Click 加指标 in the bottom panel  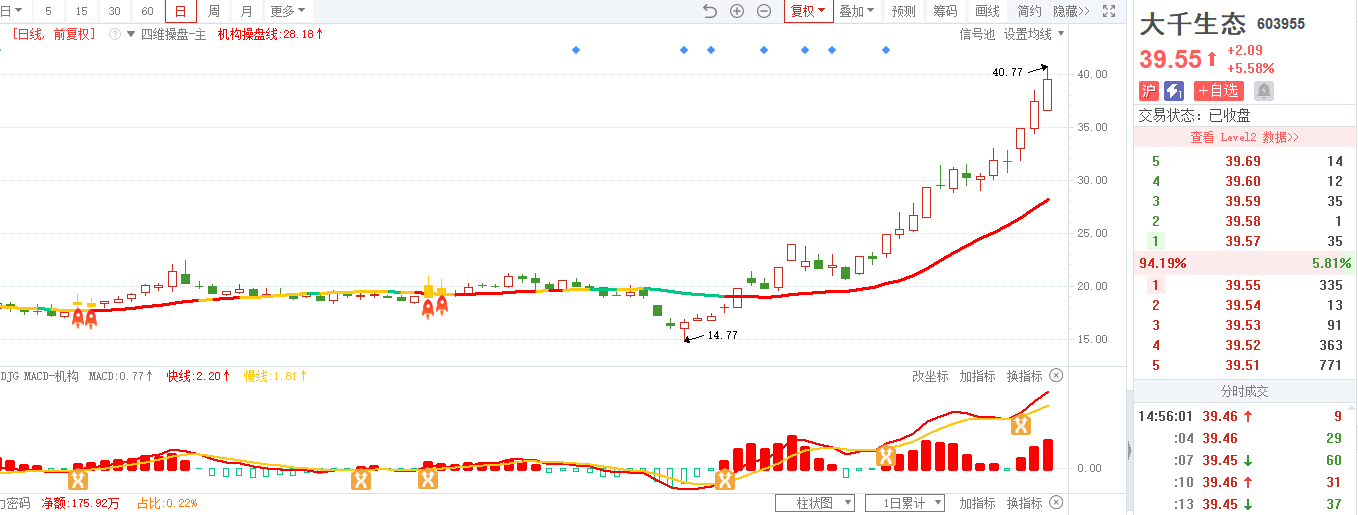(x=977, y=503)
